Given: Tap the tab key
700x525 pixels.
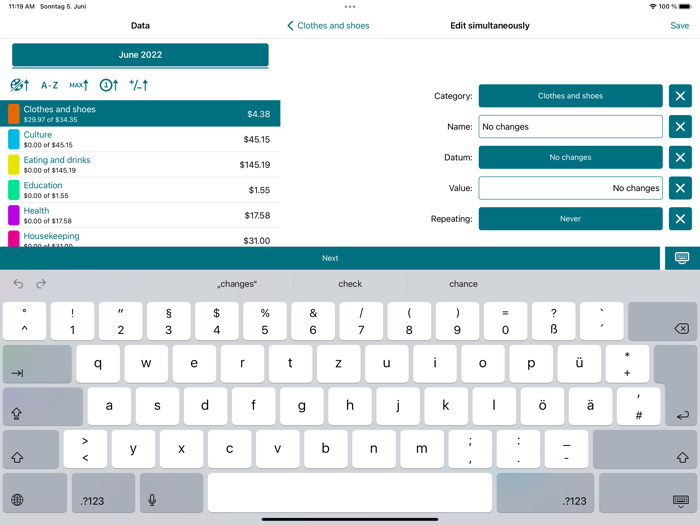Looking at the screenshot, I should tap(37, 364).
